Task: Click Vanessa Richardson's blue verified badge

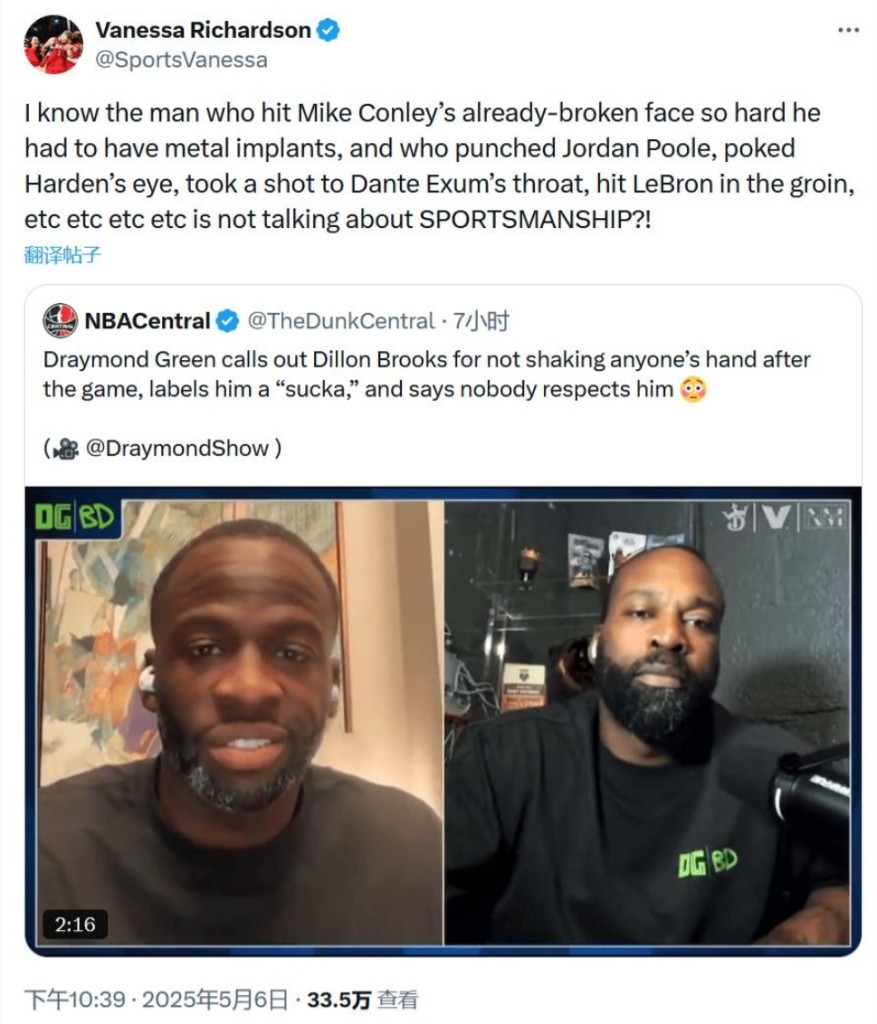Action: click(x=328, y=30)
